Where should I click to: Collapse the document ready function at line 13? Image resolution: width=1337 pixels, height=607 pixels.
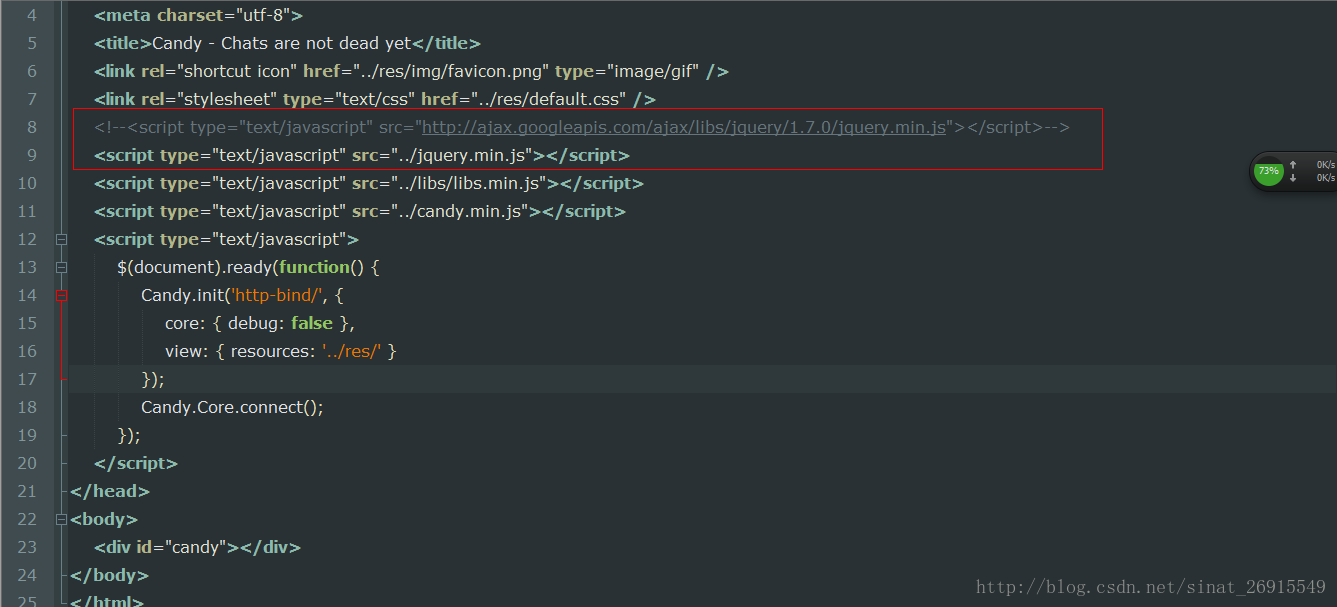(x=61, y=267)
